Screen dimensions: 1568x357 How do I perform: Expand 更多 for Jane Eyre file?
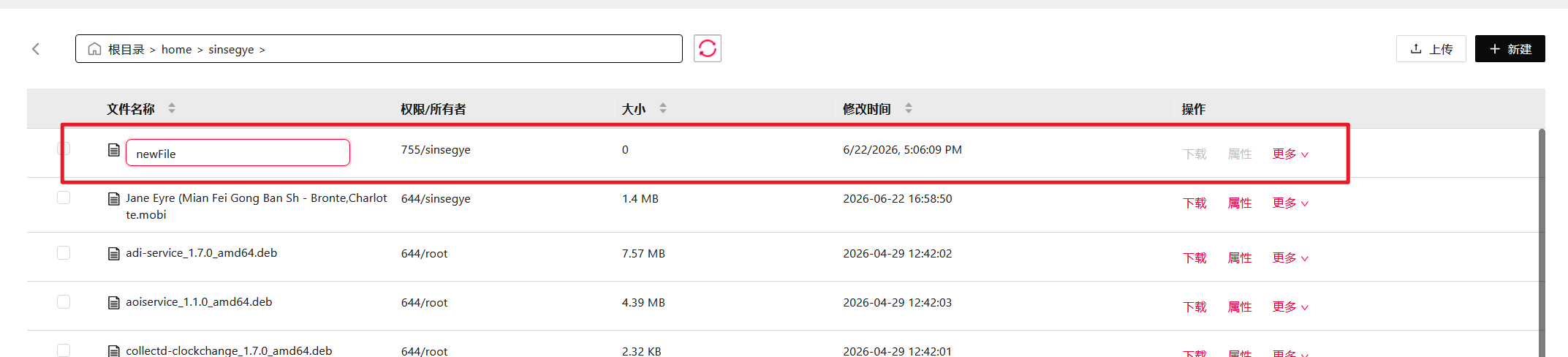[1290, 203]
